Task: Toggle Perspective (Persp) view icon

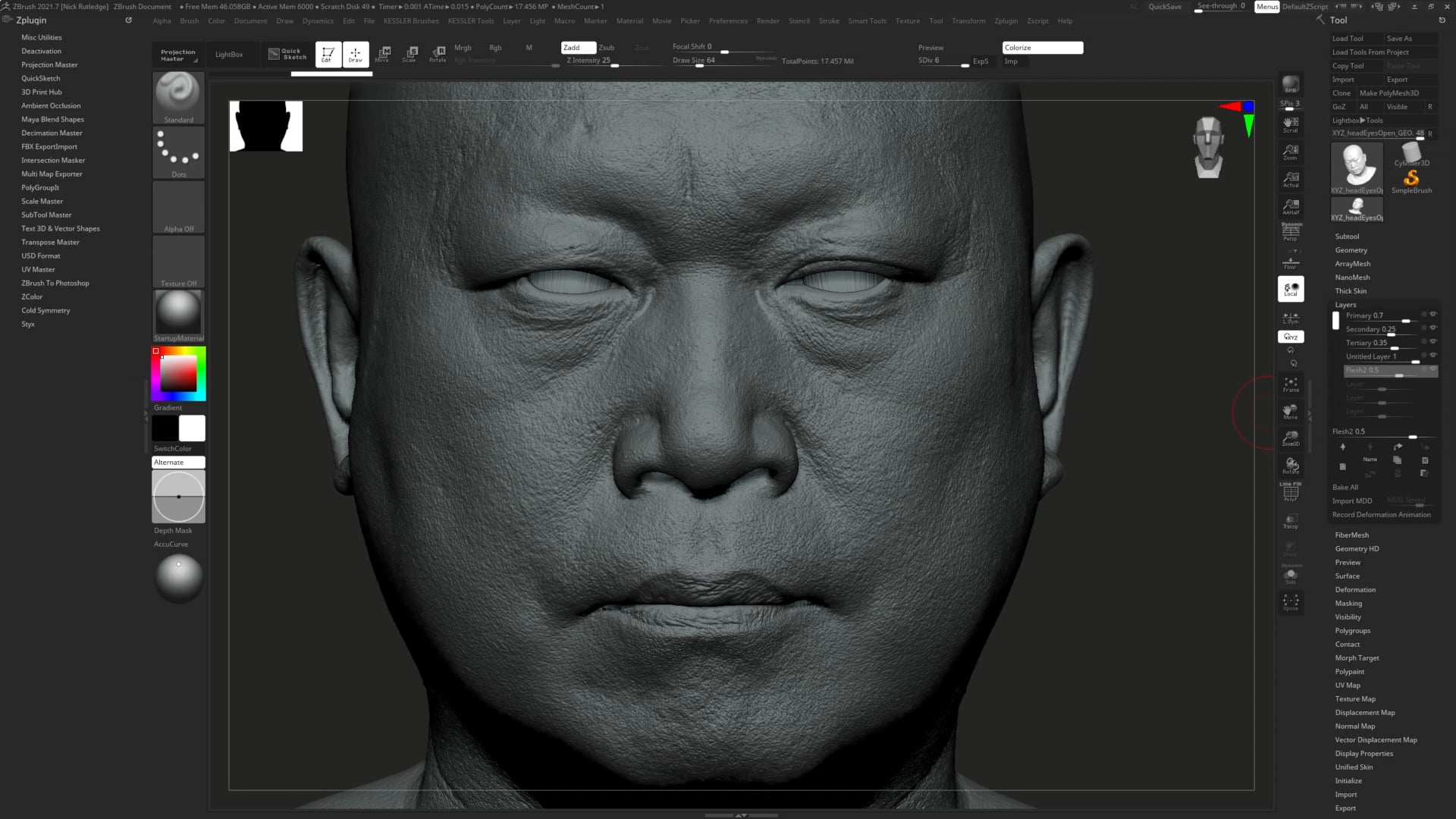Action: [1290, 232]
